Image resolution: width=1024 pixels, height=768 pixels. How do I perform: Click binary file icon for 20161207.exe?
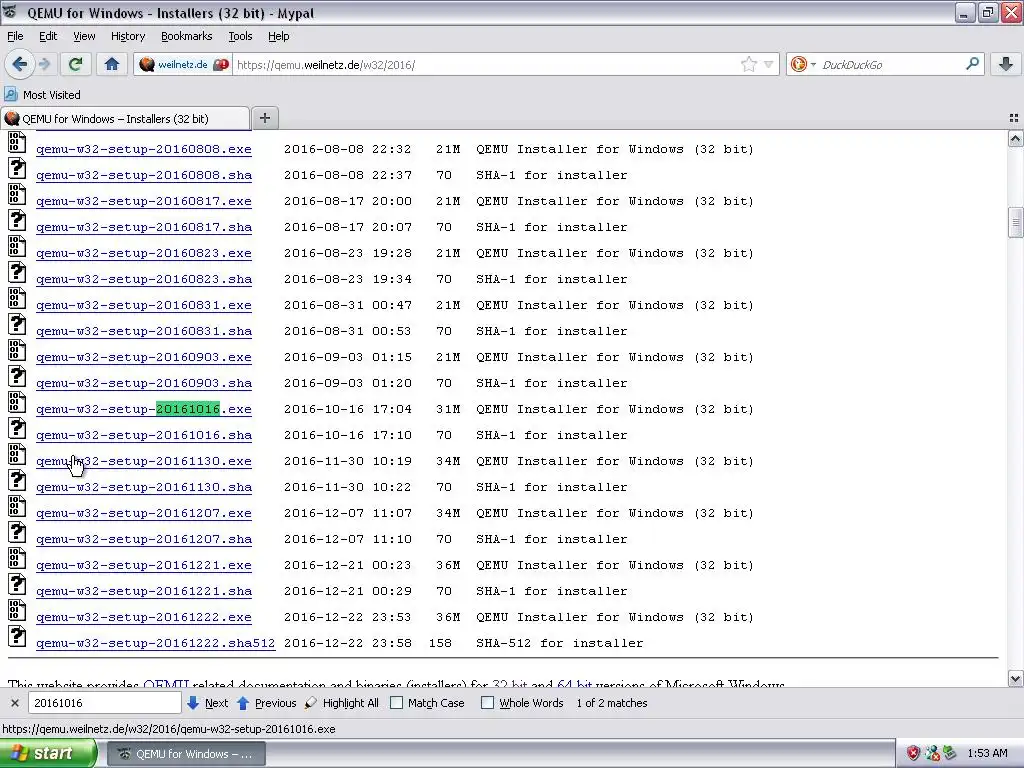point(17,506)
